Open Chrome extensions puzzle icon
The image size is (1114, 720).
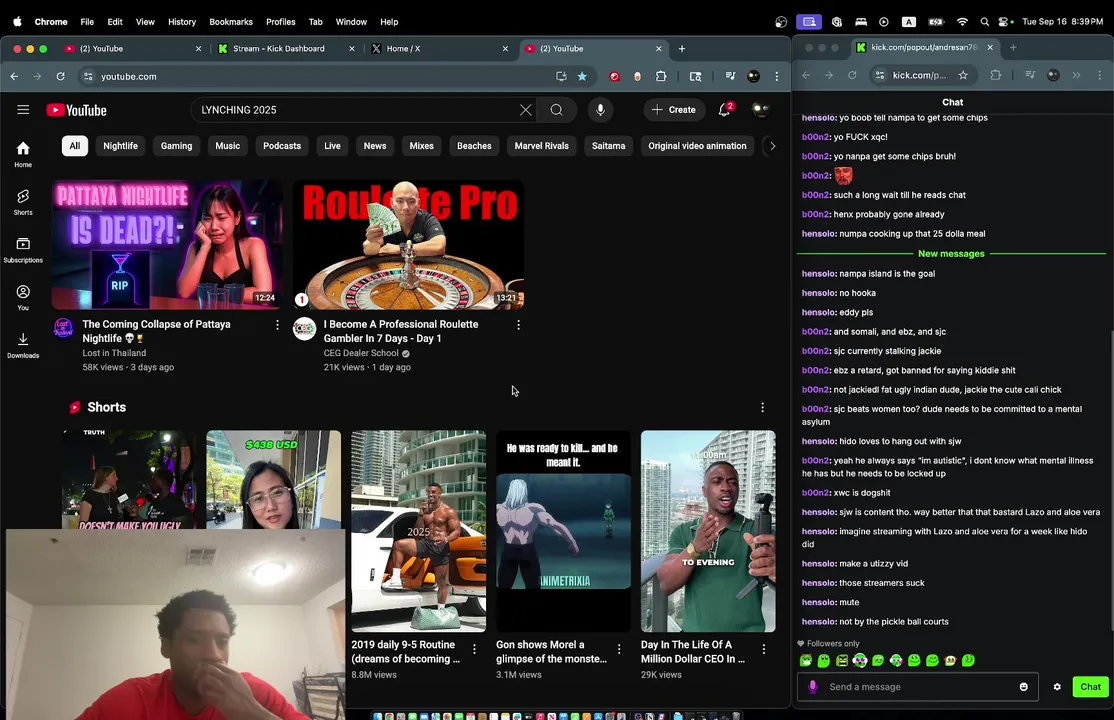661,76
